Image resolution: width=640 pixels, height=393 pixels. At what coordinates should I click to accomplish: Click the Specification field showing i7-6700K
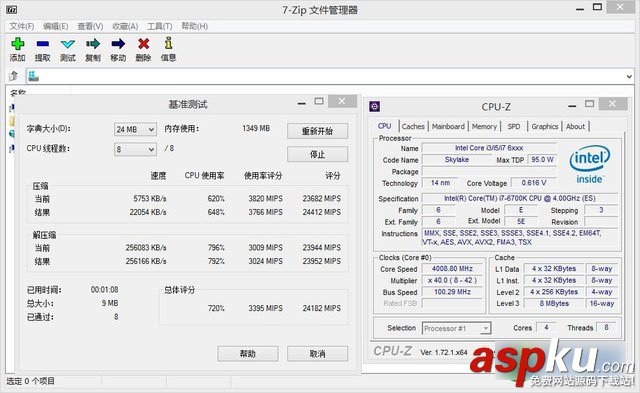pyautogui.click(x=520, y=198)
